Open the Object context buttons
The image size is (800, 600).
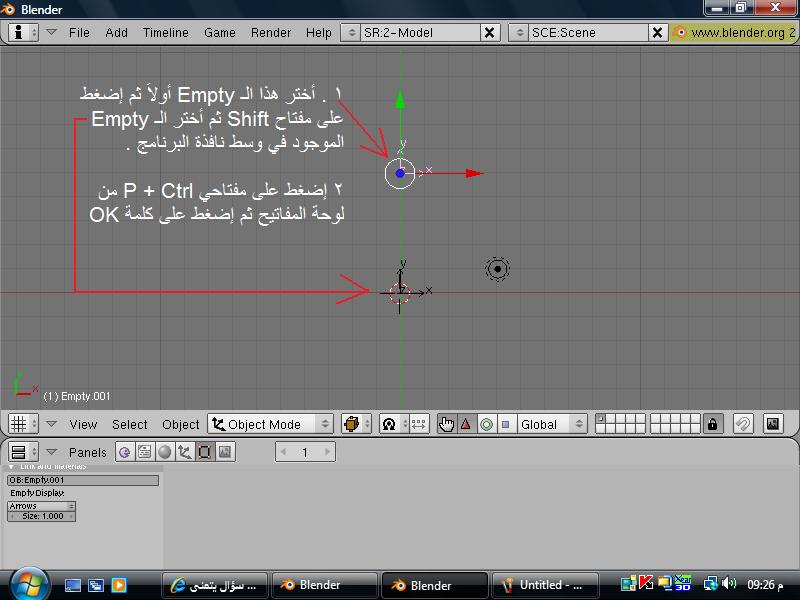pyautogui.click(x=184, y=452)
